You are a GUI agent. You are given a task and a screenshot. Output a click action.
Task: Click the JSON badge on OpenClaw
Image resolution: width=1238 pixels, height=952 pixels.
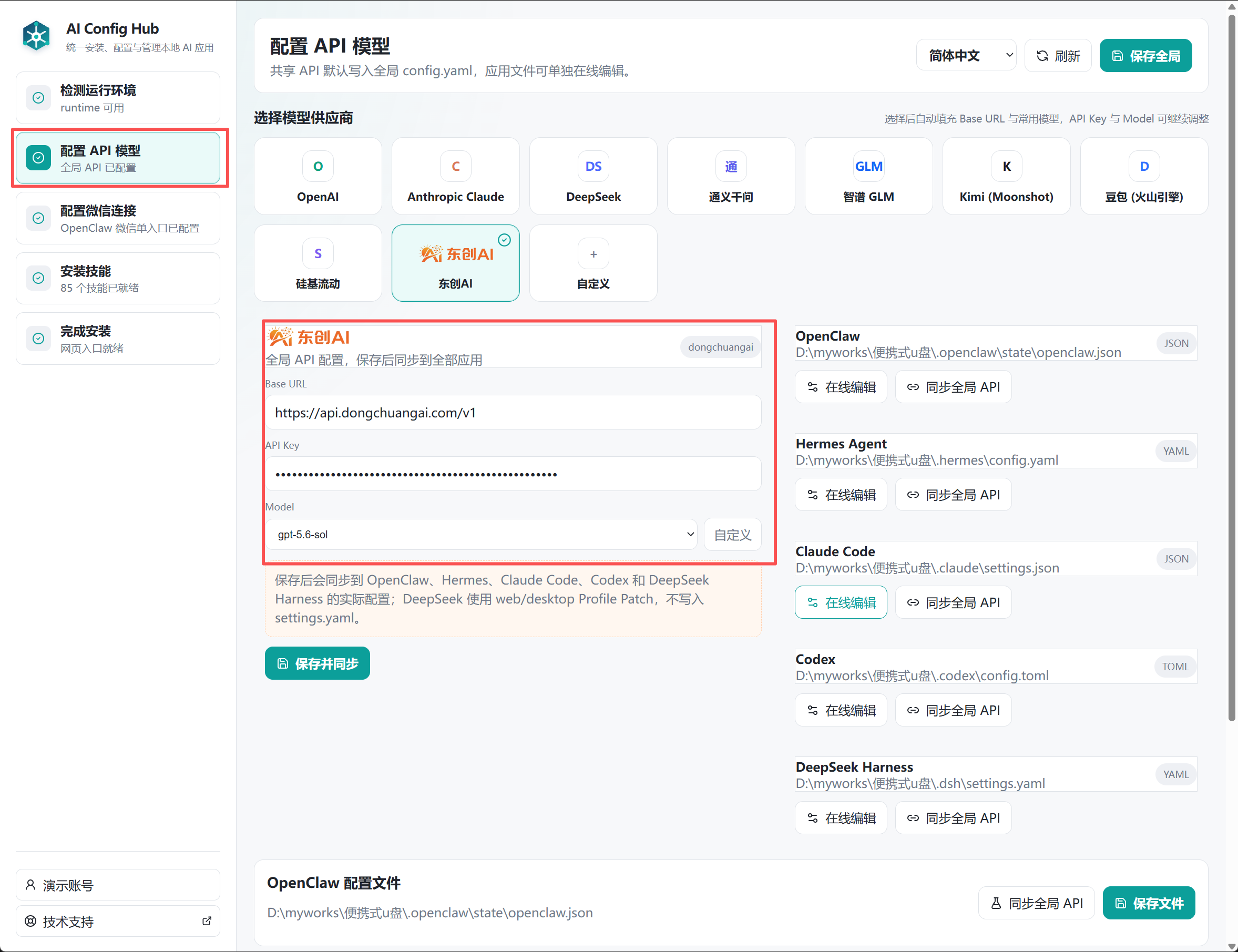[1176, 343]
